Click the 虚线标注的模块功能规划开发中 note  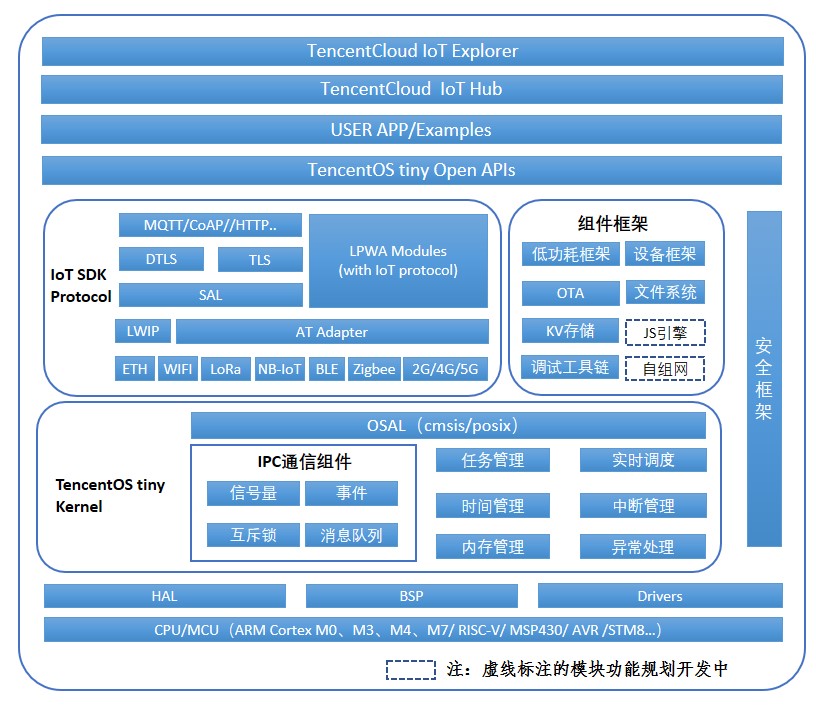click(x=605, y=669)
